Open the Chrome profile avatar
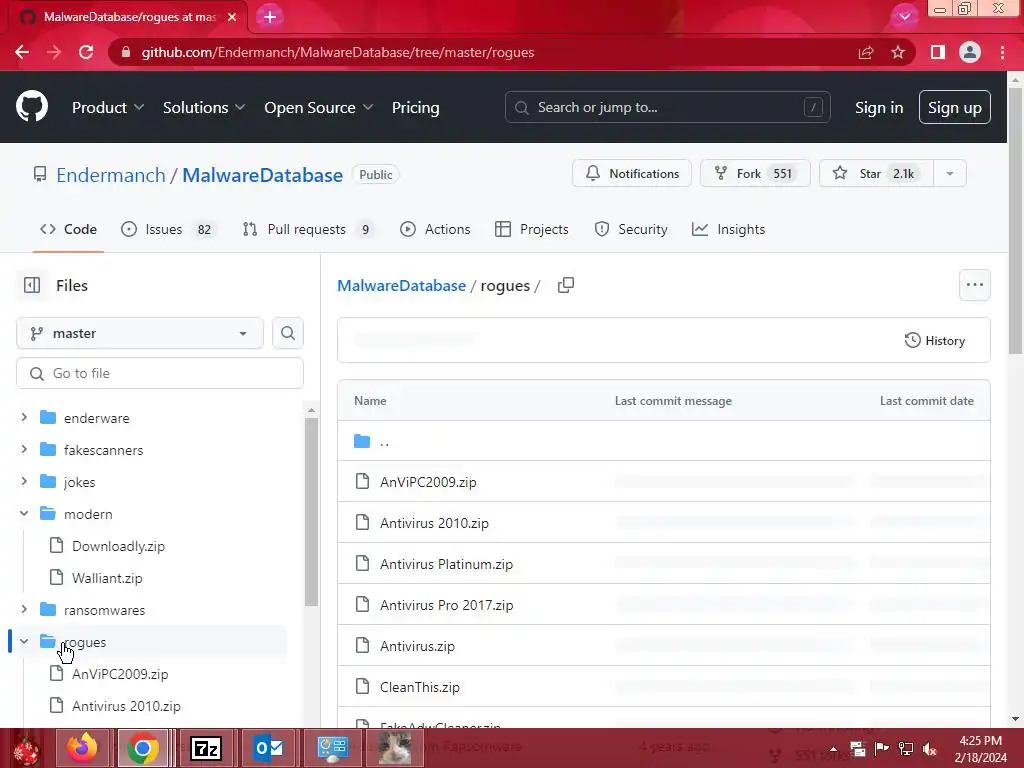The image size is (1024, 768). pos(970,52)
